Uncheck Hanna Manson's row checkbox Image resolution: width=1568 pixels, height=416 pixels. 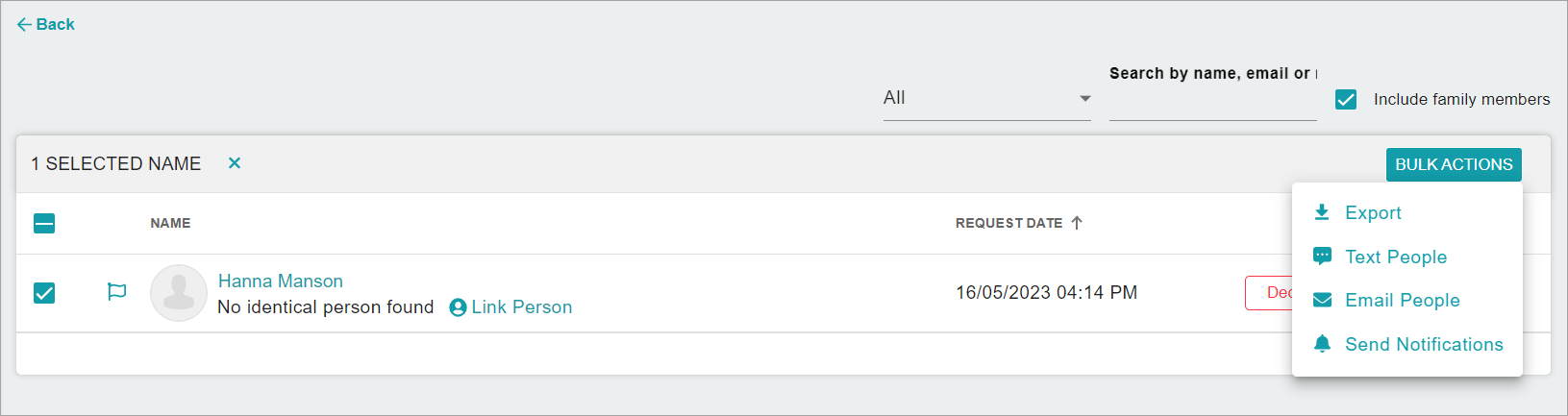coord(44,293)
